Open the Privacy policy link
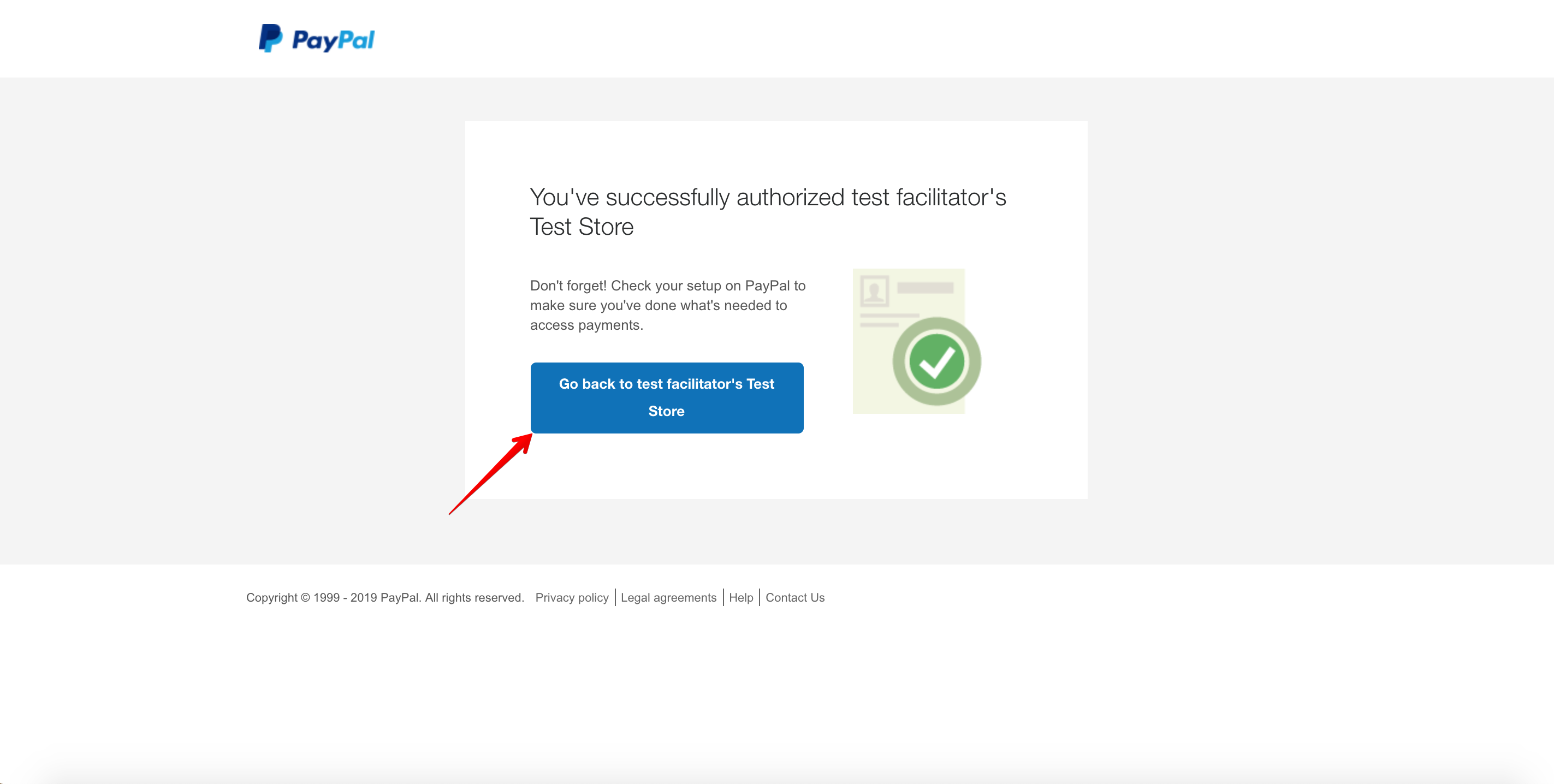 571,597
